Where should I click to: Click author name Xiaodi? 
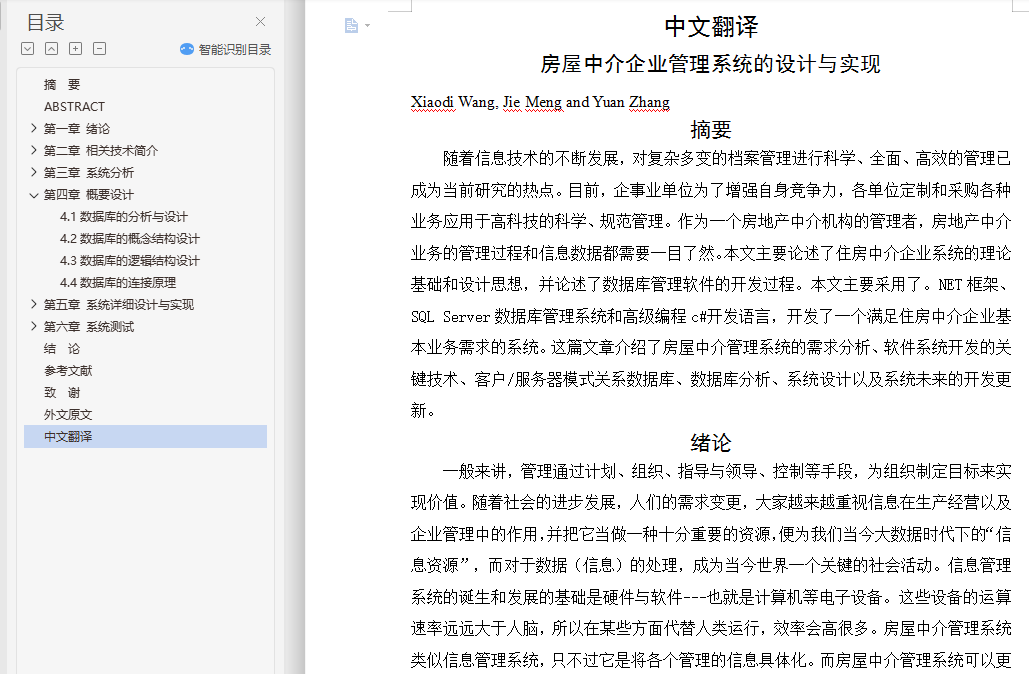[x=432, y=102]
